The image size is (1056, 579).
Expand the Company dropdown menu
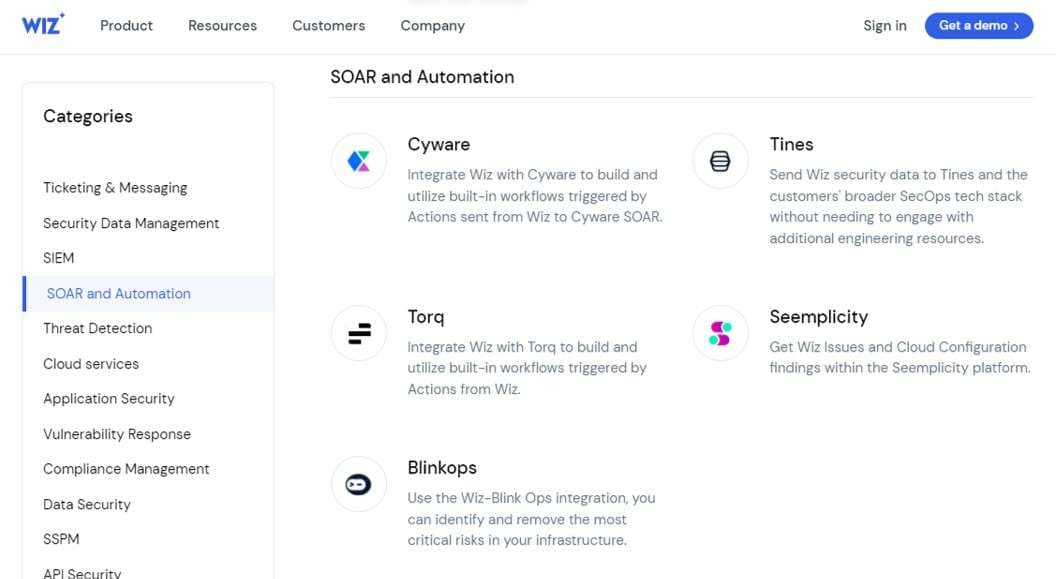pyautogui.click(x=432, y=26)
